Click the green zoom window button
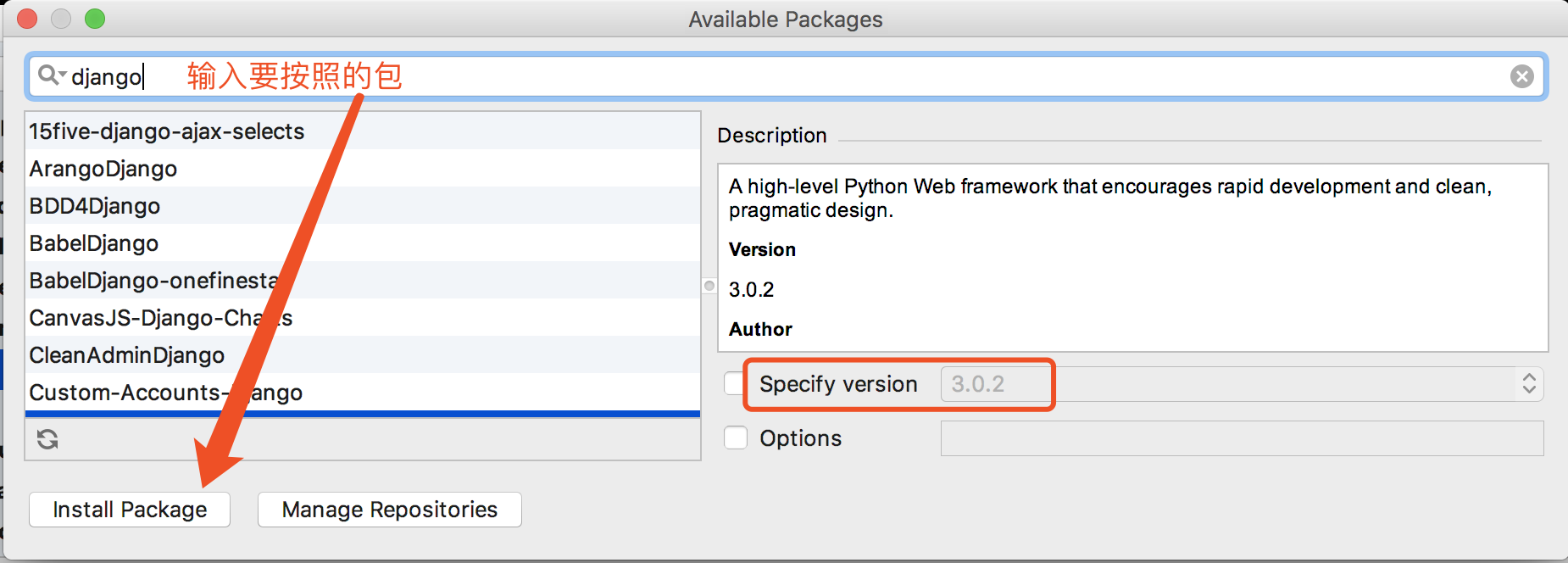The height and width of the screenshot is (563, 1568). (x=95, y=19)
